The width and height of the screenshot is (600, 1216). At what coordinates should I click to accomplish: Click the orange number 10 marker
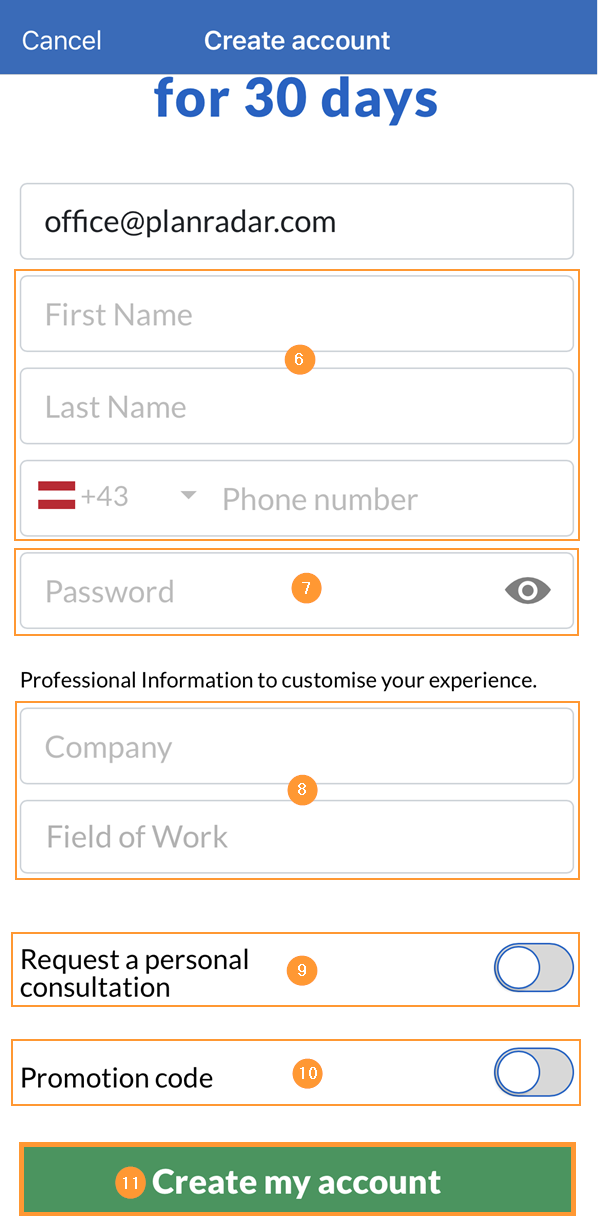tap(308, 1073)
